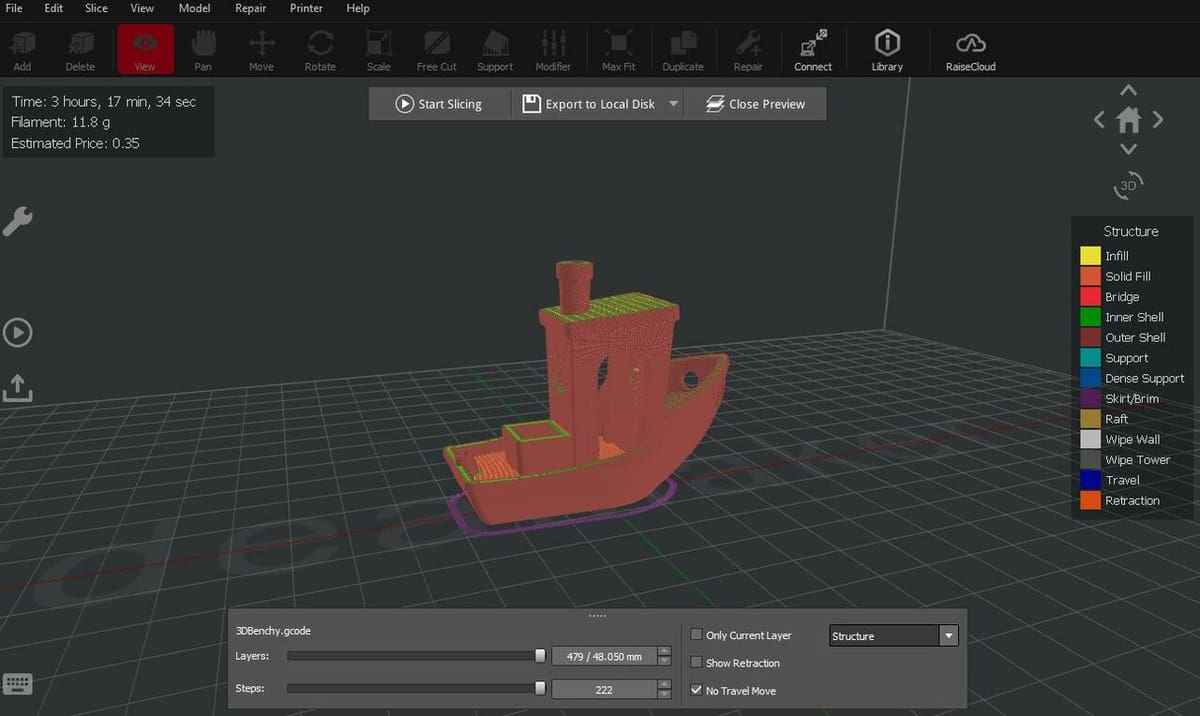Increase Steps value with up stepper
Viewport: 1200px width, 716px height.
(664, 684)
